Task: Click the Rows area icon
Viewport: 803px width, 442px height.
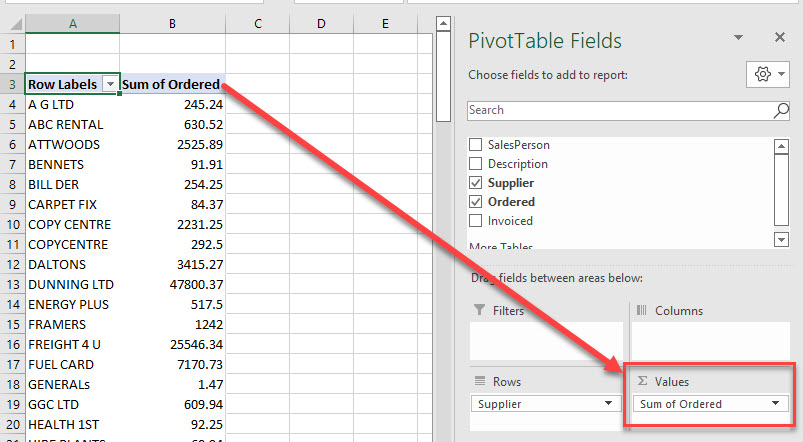Action: (479, 381)
